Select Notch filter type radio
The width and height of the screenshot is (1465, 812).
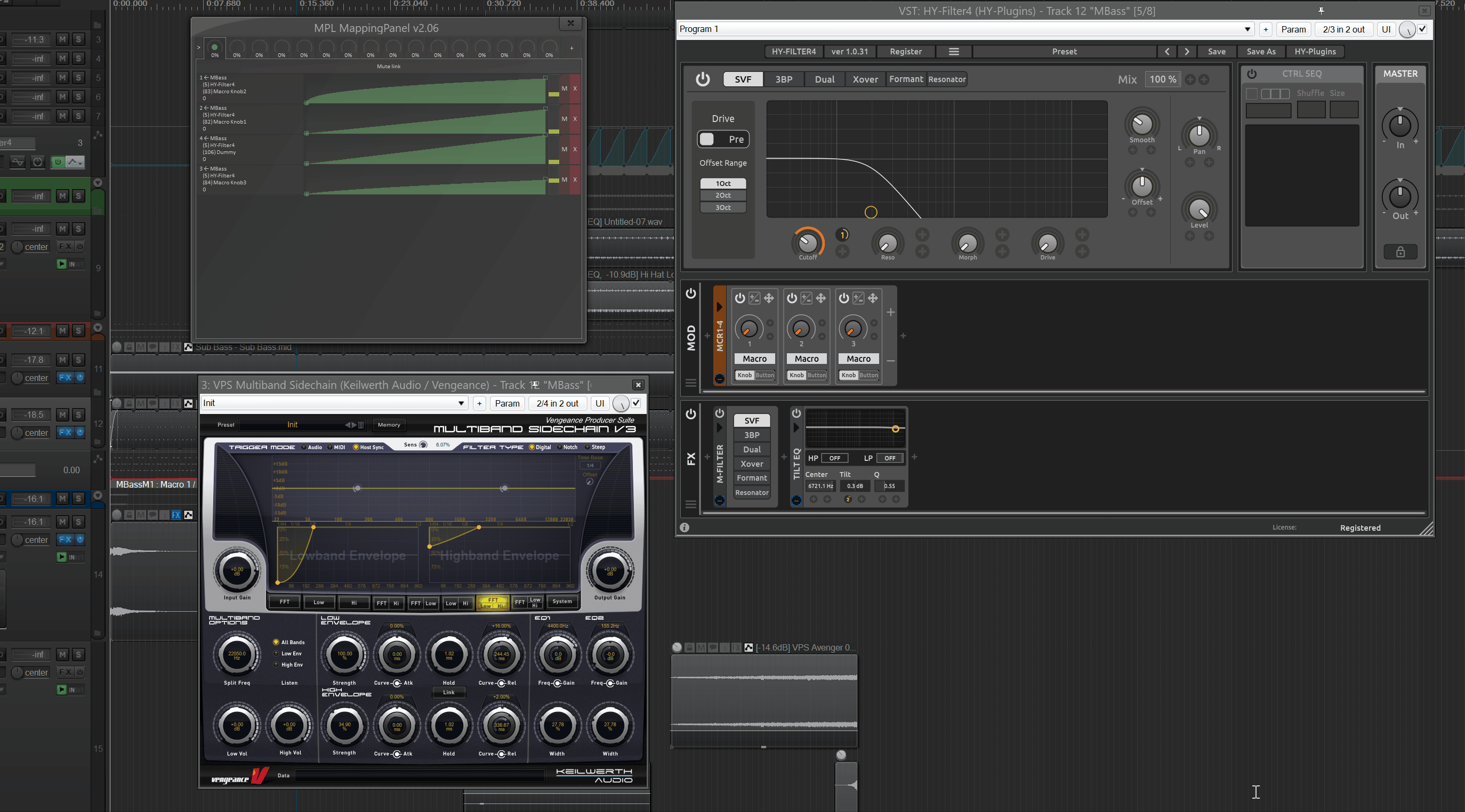click(559, 447)
